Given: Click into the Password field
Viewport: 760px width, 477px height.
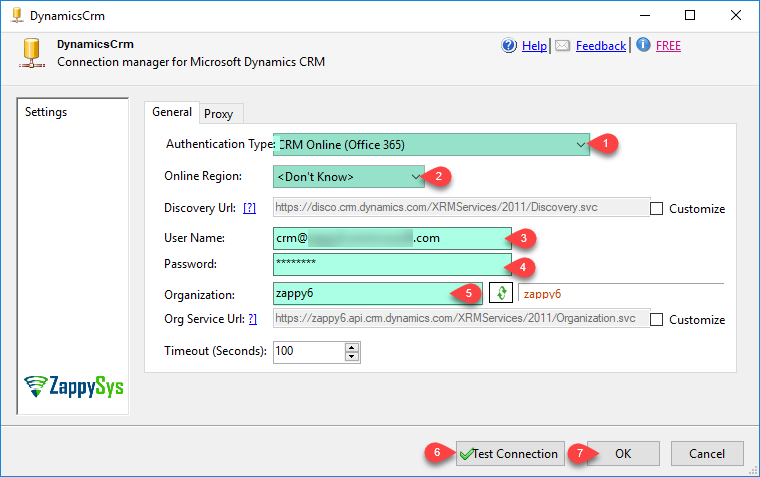Looking at the screenshot, I should pos(392,264).
